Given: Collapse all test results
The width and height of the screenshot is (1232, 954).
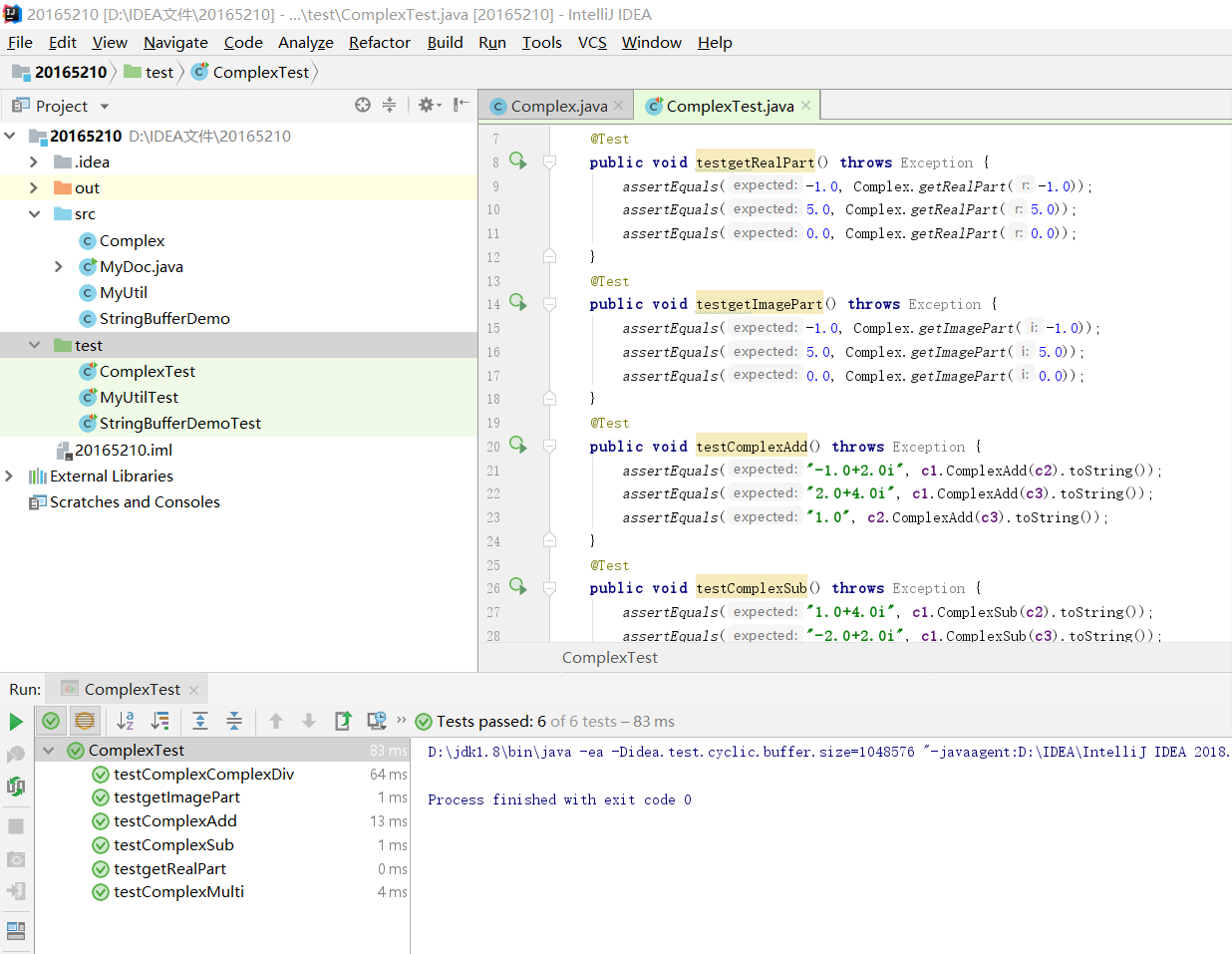Looking at the screenshot, I should click(x=234, y=721).
